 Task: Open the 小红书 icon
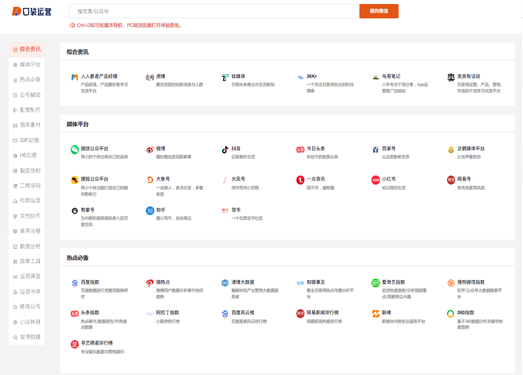[x=376, y=180]
